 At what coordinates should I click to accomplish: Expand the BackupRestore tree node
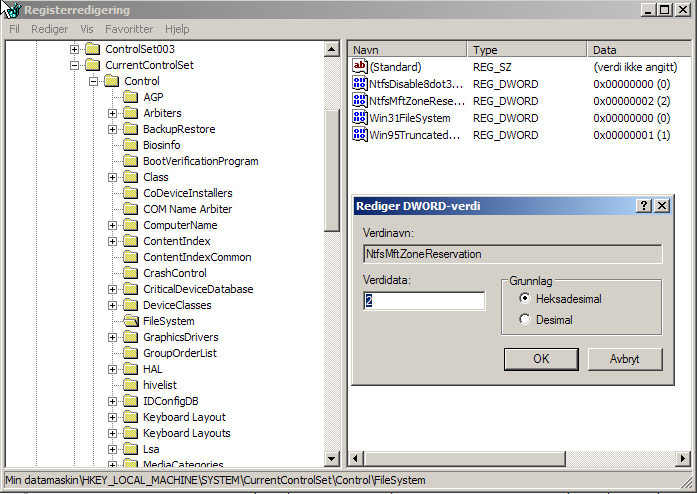pos(112,129)
